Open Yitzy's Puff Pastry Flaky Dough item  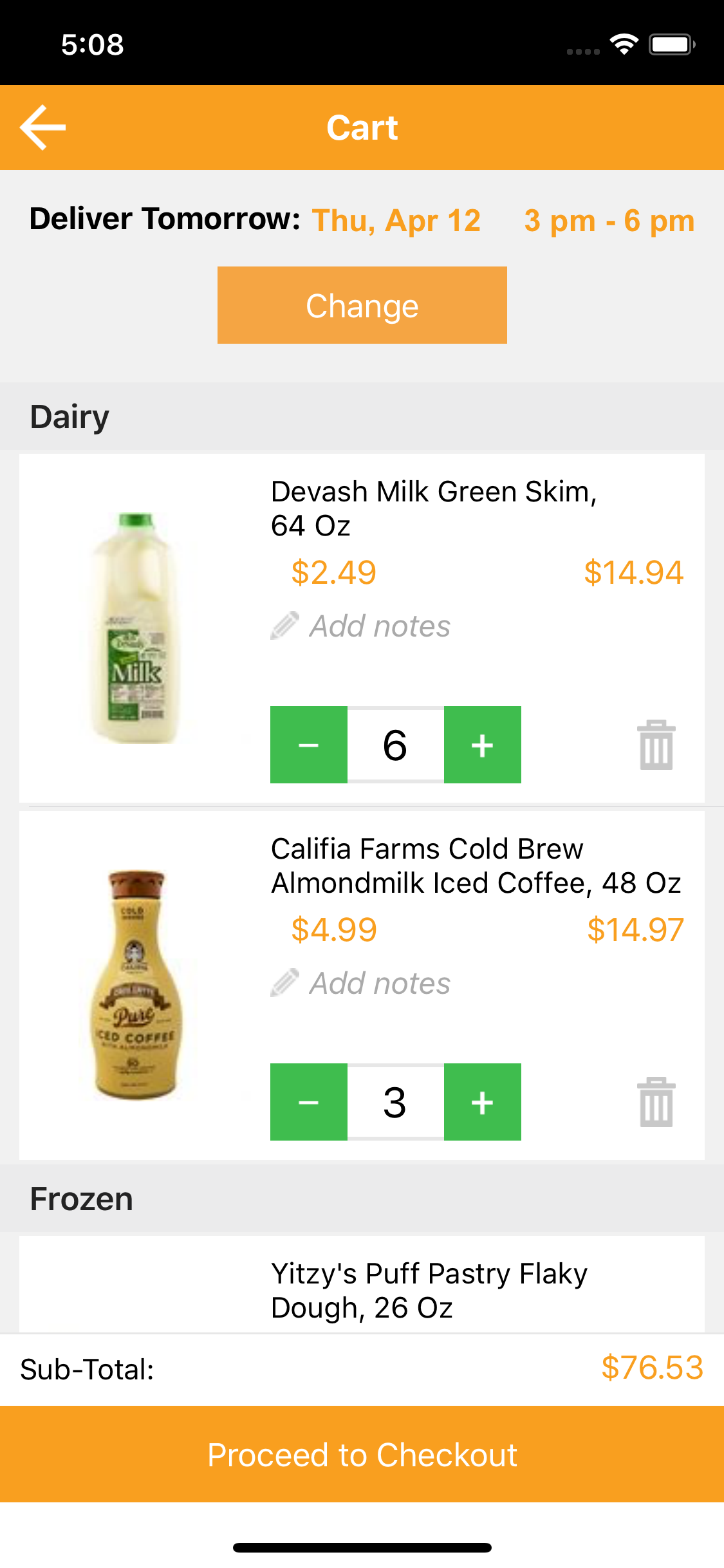tap(429, 1290)
